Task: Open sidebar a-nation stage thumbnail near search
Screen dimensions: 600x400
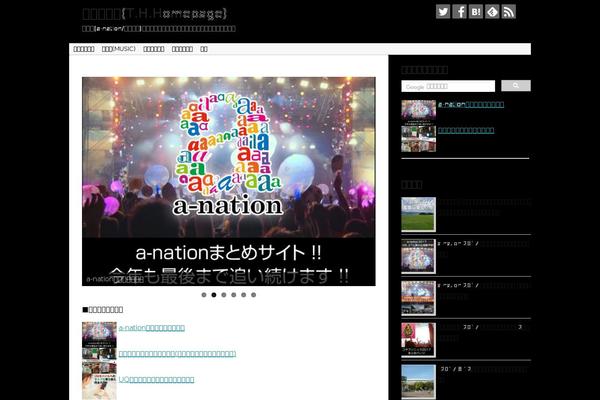Action: (419, 112)
